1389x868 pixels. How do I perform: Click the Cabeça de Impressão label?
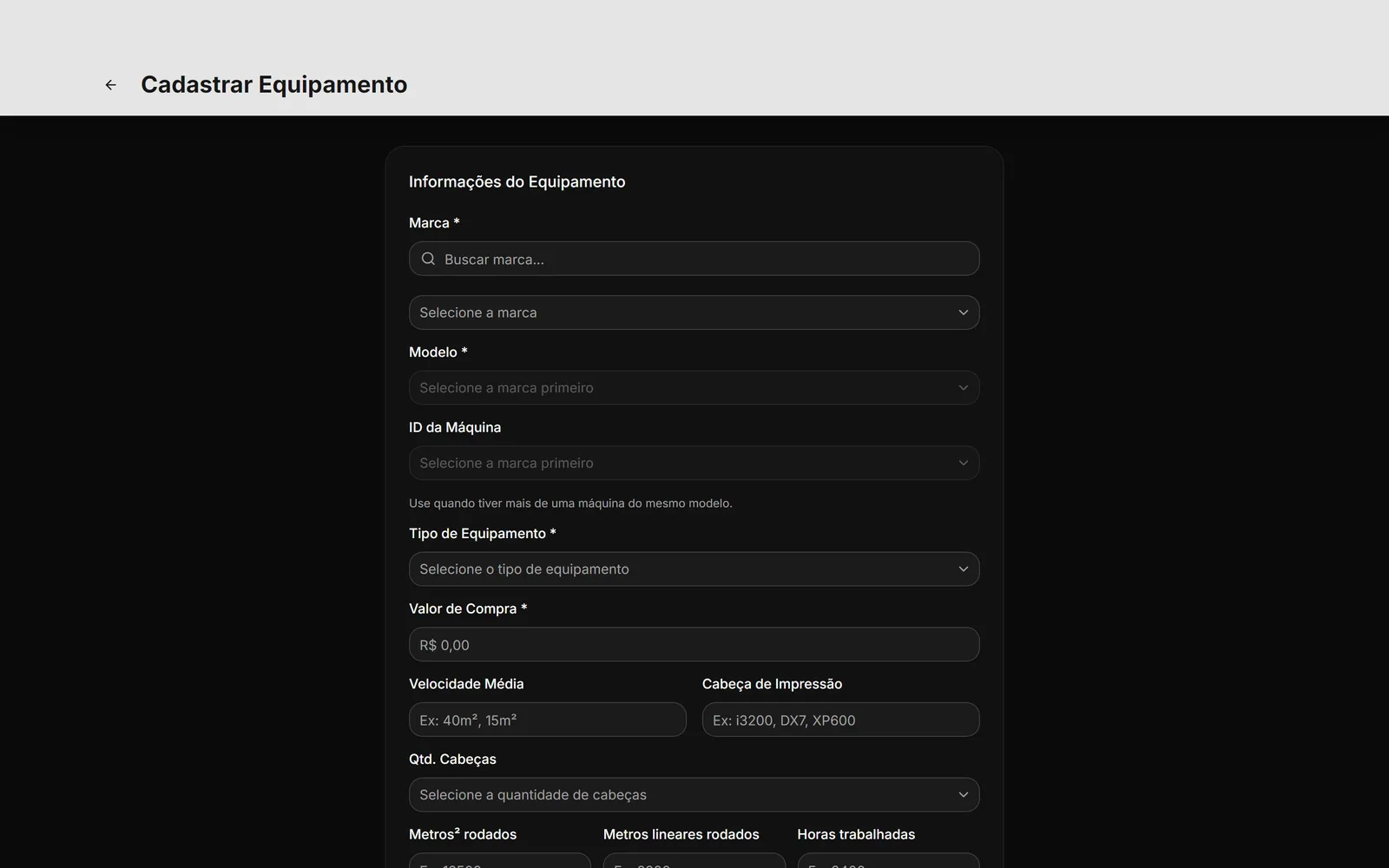click(x=772, y=684)
